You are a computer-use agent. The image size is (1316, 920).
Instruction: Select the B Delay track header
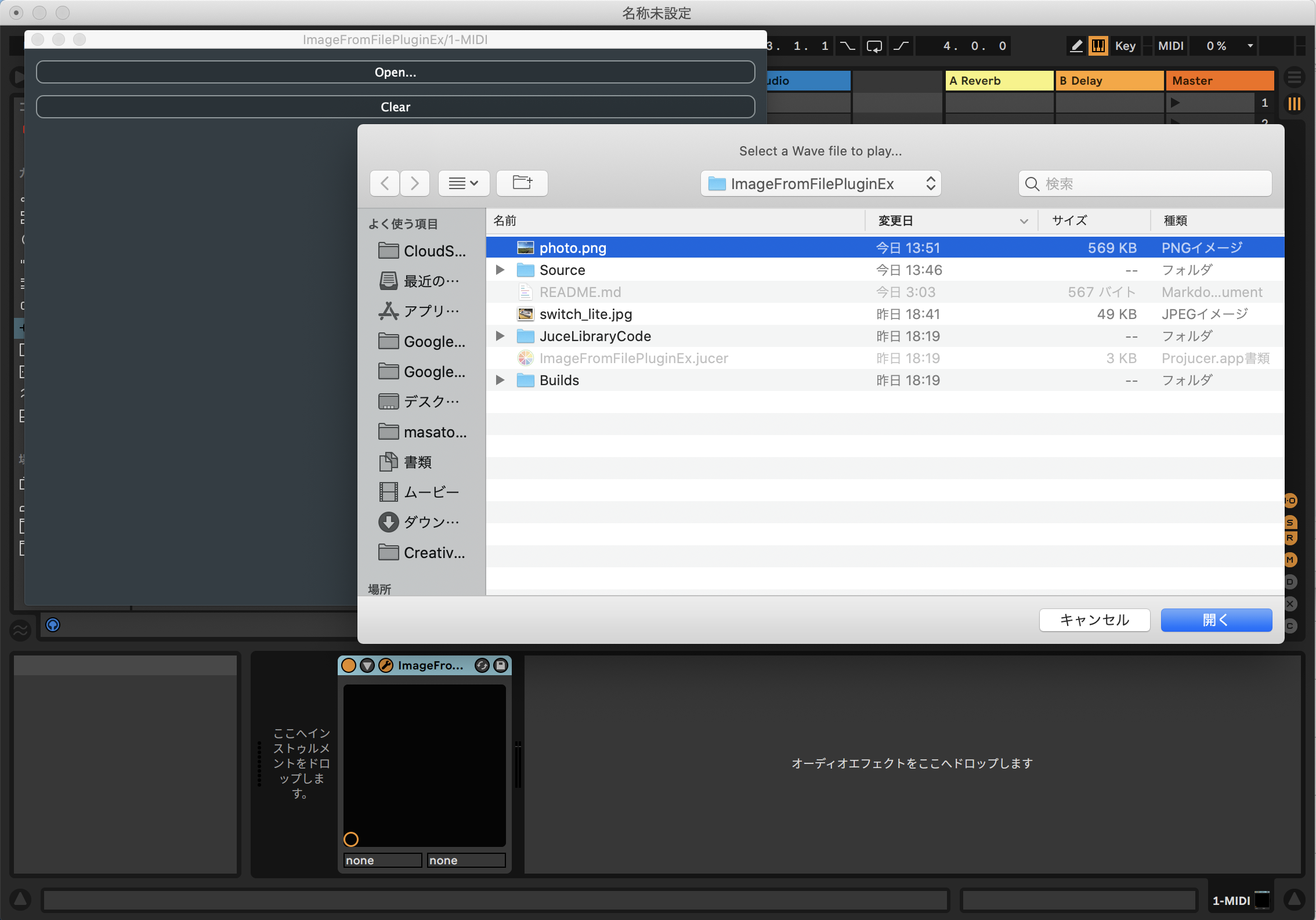1109,81
